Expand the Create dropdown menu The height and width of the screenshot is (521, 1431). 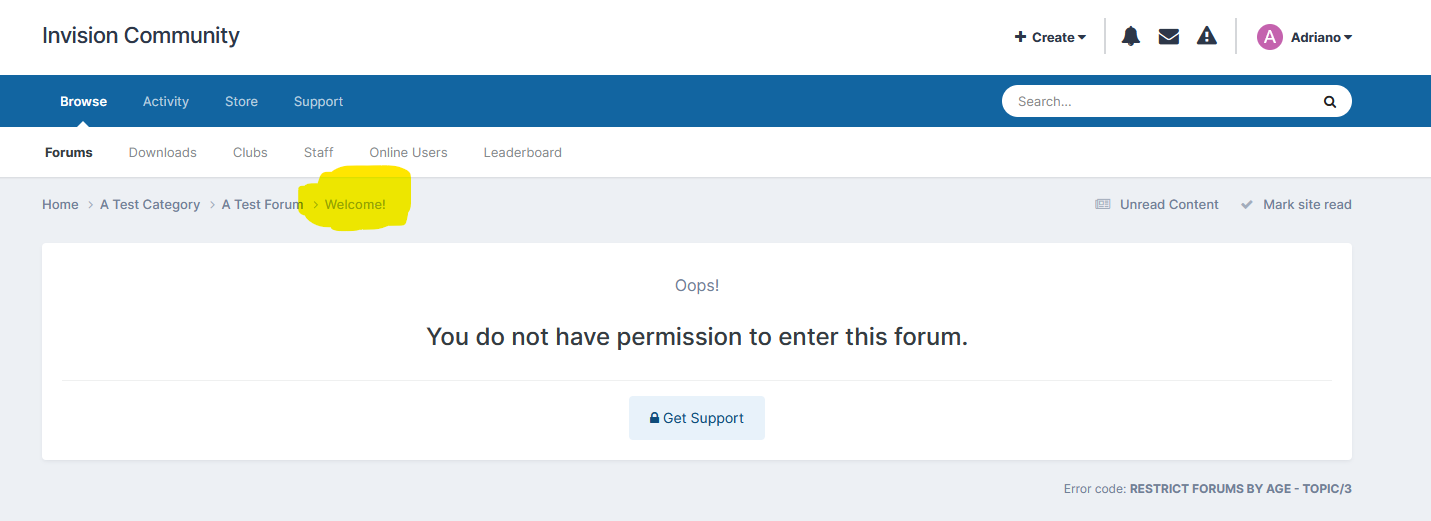click(1050, 37)
